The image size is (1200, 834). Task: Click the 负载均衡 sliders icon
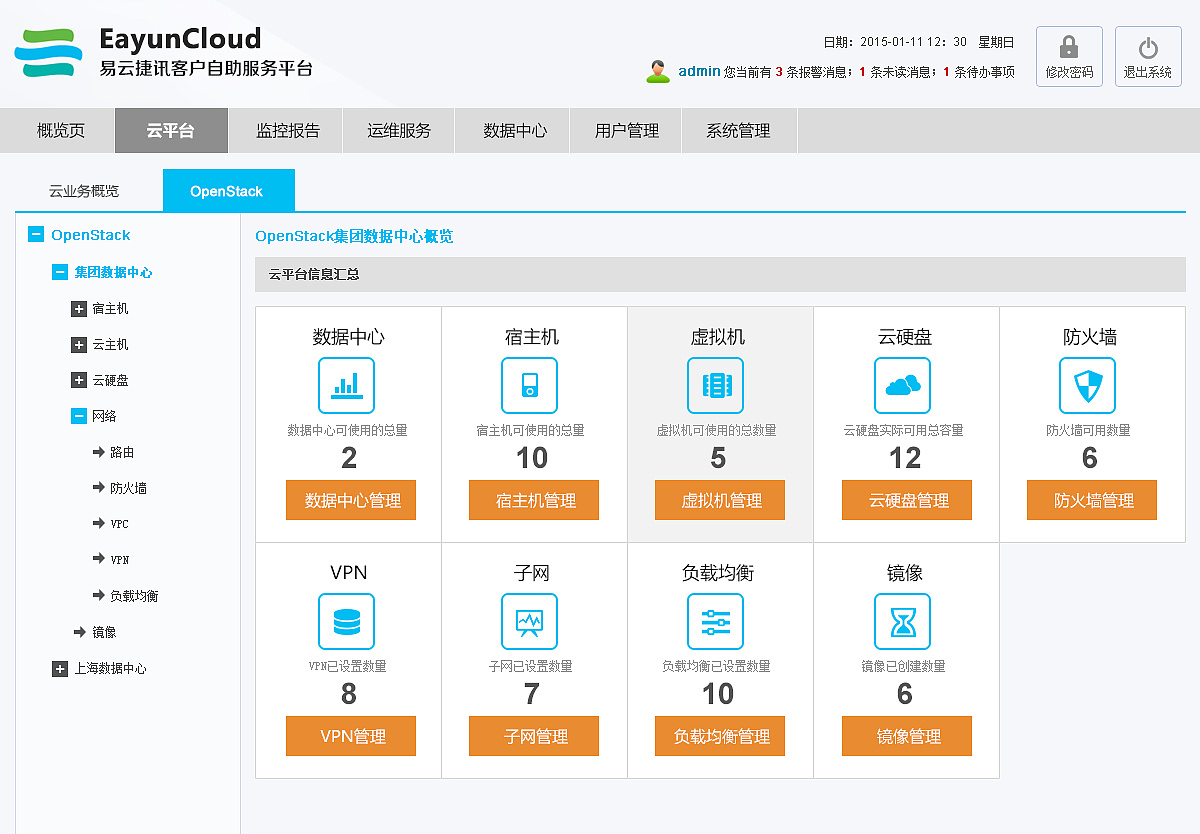(719, 621)
